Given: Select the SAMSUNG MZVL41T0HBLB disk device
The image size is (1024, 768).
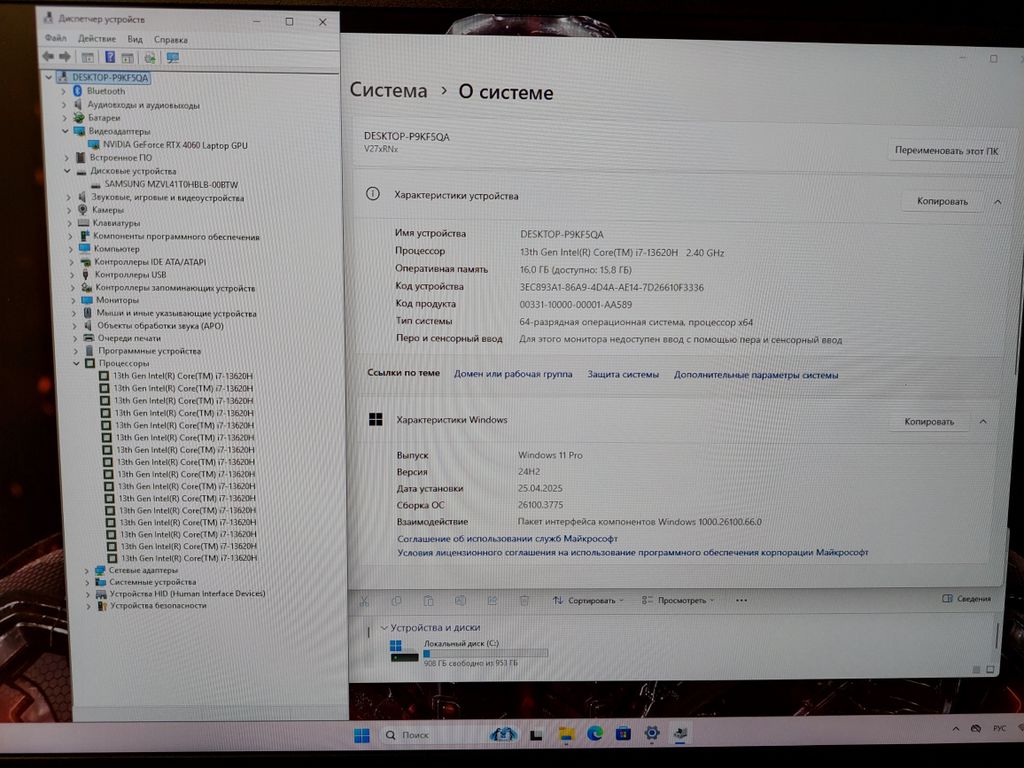Looking at the screenshot, I should [x=170, y=184].
